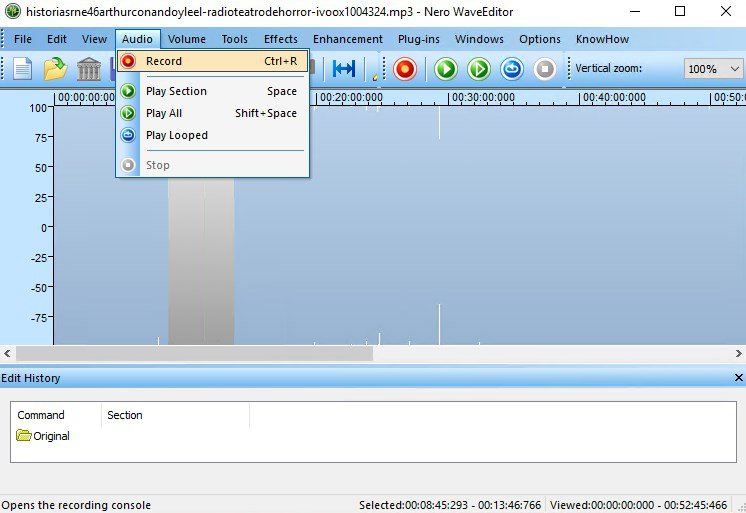Choose Play Looped in Audio menu
The image size is (746, 513).
tap(212, 135)
